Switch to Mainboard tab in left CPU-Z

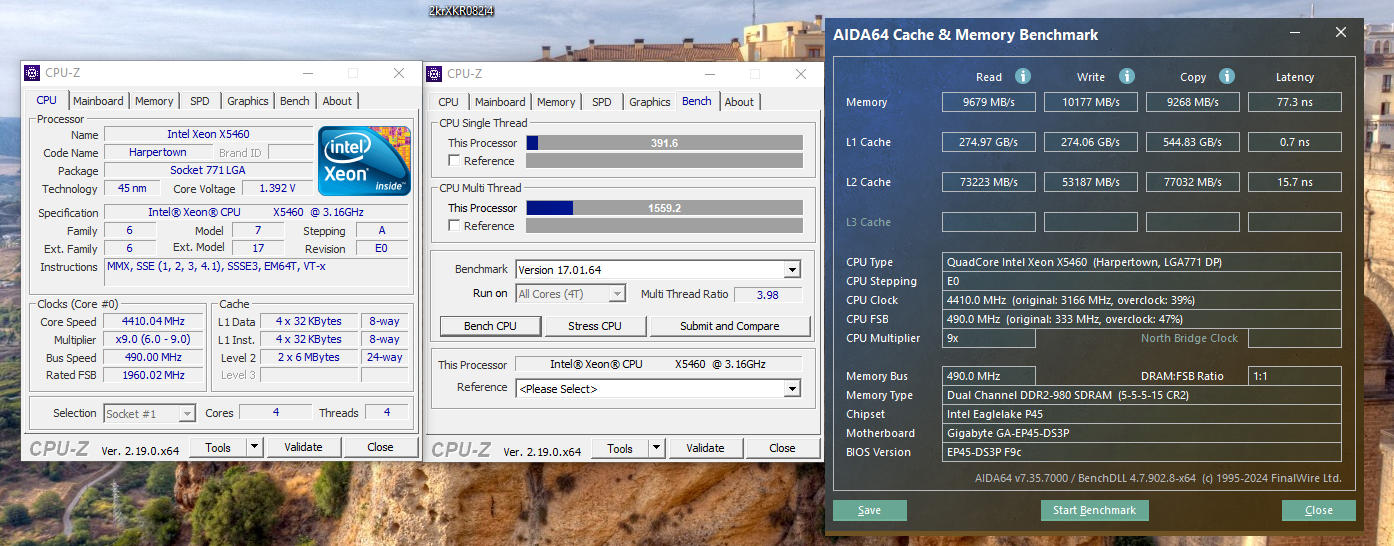click(98, 101)
